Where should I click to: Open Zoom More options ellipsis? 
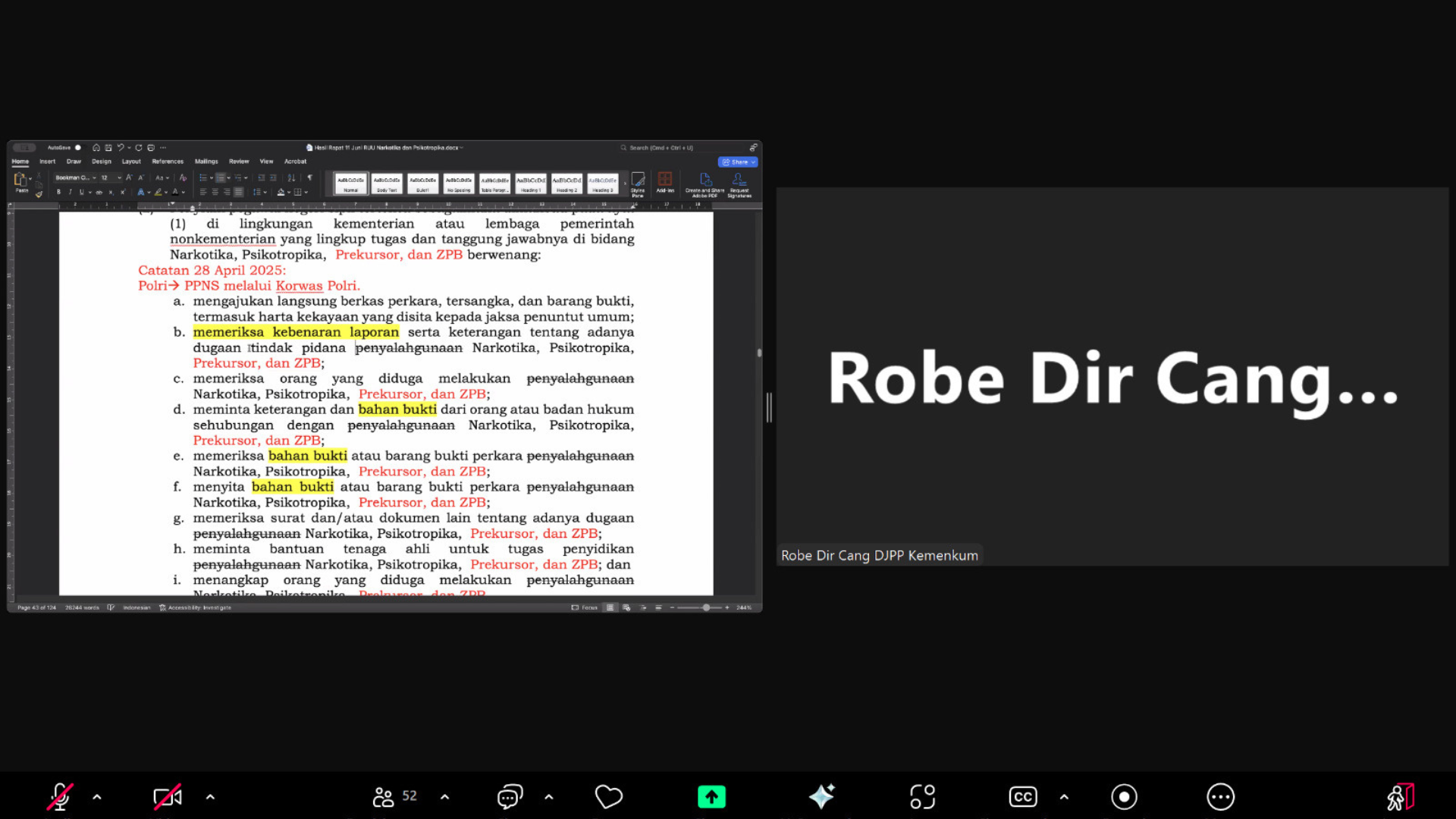click(1220, 797)
